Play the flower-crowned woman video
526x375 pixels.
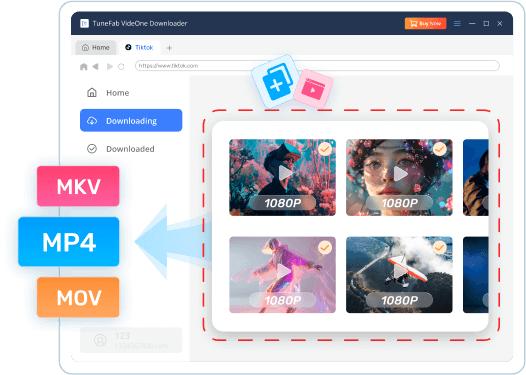point(401,174)
